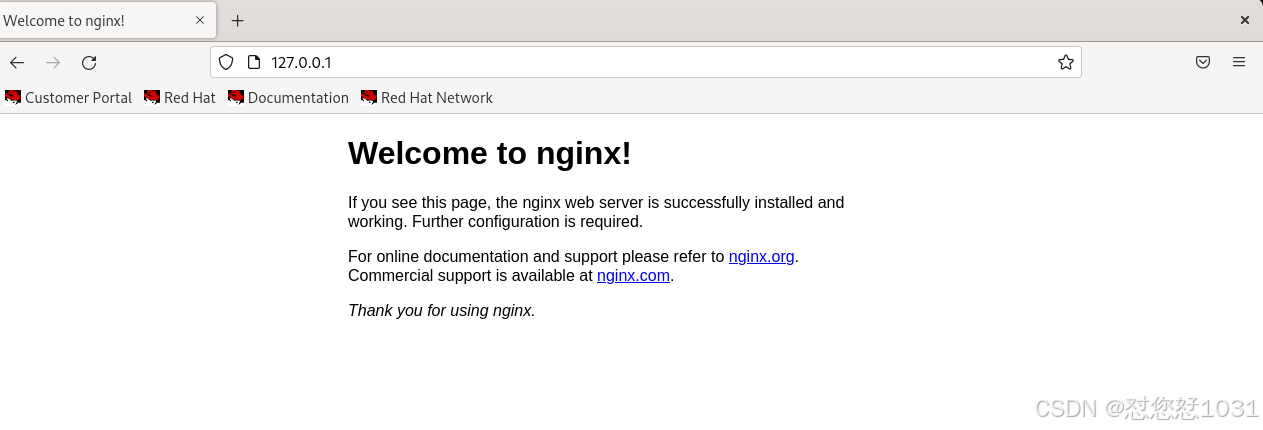The image size is (1263, 430).
Task: Open the Customer Portal bookmark
Action: 69,97
